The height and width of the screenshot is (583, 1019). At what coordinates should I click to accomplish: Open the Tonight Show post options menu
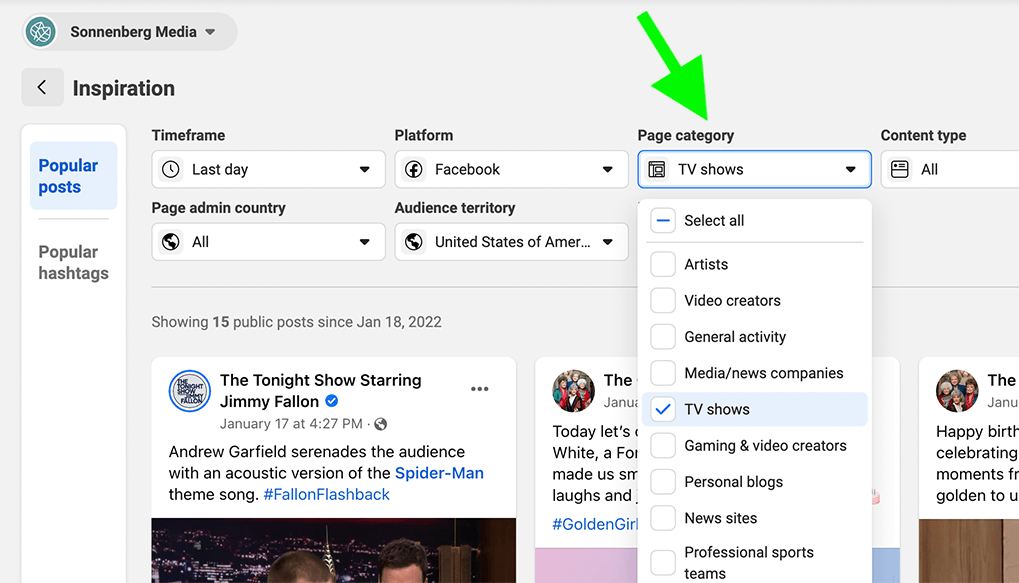click(480, 389)
